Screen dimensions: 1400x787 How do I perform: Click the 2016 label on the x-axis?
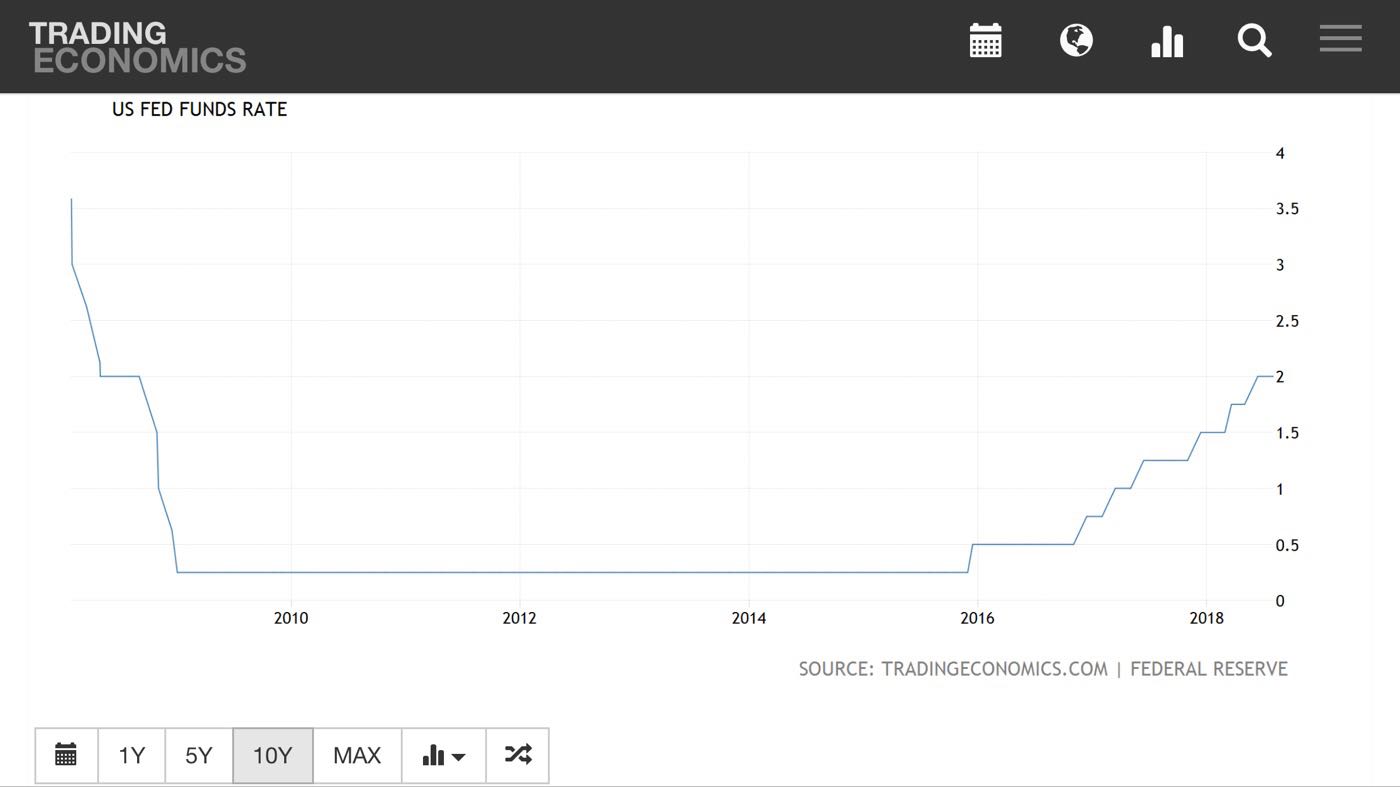(977, 618)
